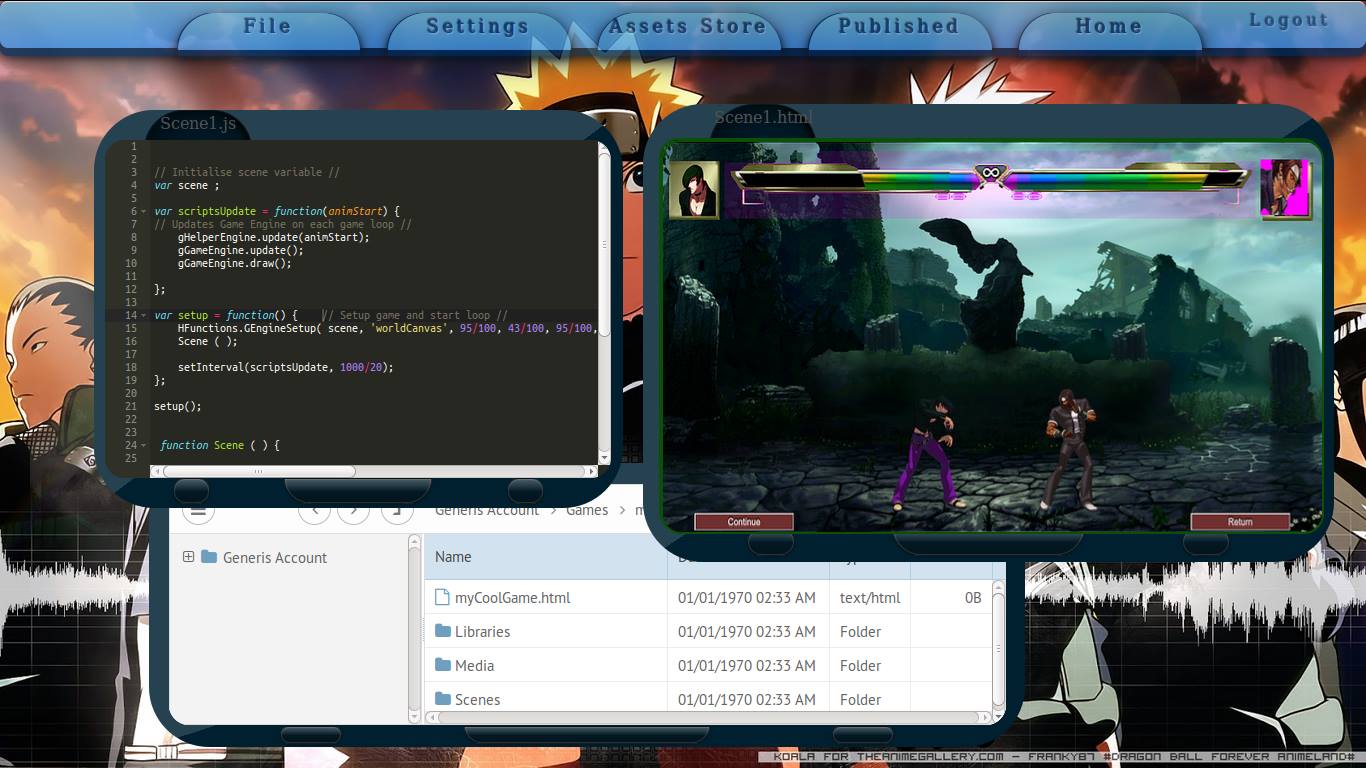Click the Continue button in the game
1366x768 pixels.
click(744, 522)
